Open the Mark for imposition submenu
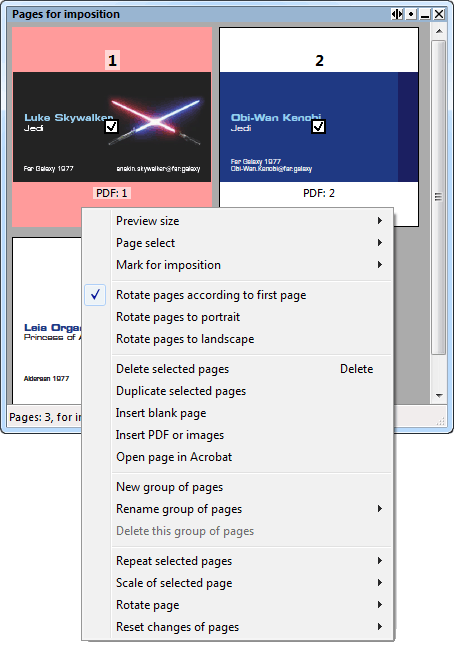 point(237,265)
